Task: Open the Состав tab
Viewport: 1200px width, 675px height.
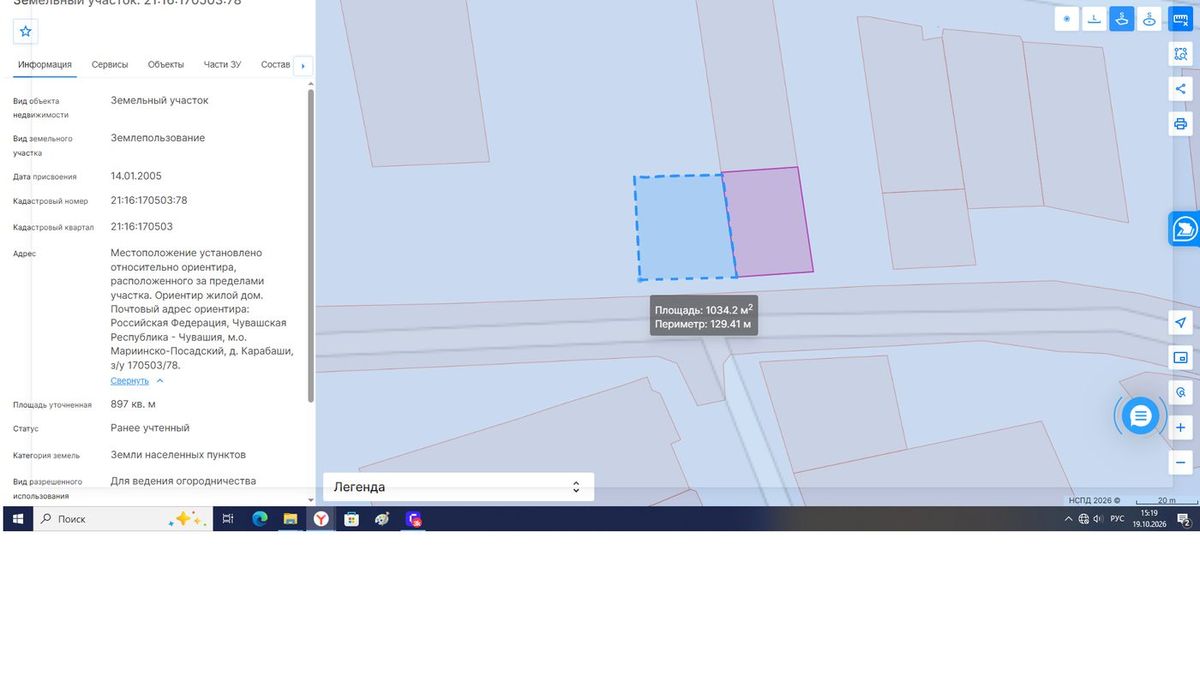Action: tap(275, 65)
